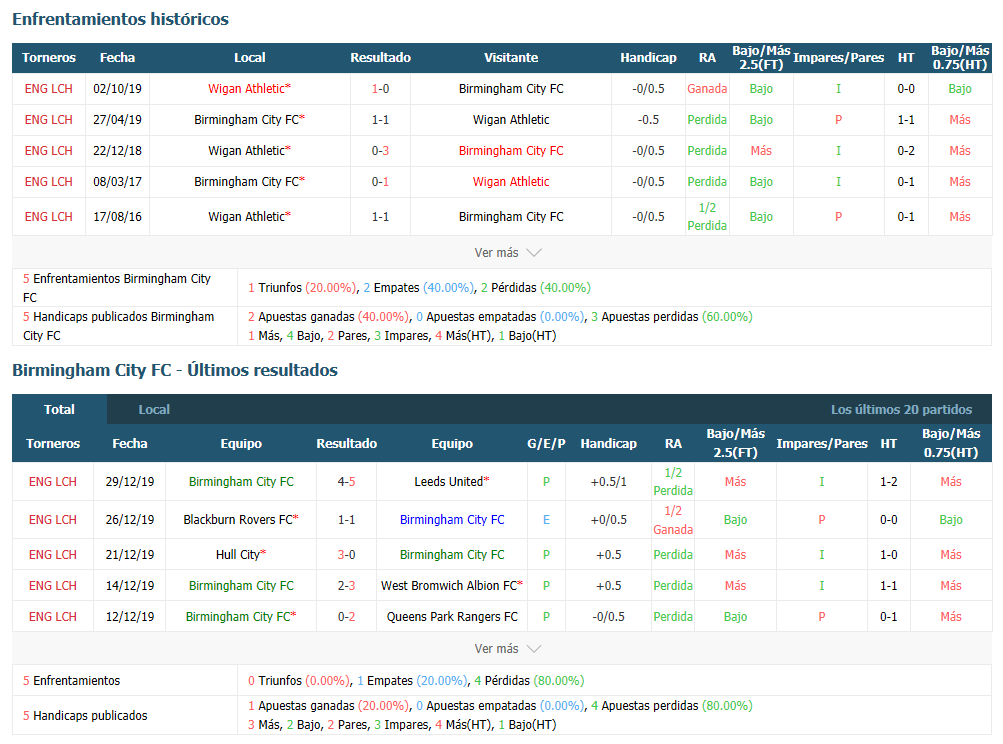Click ENG LCH in the 21/12/19 row
The image size is (1003, 744).
click(x=52, y=555)
